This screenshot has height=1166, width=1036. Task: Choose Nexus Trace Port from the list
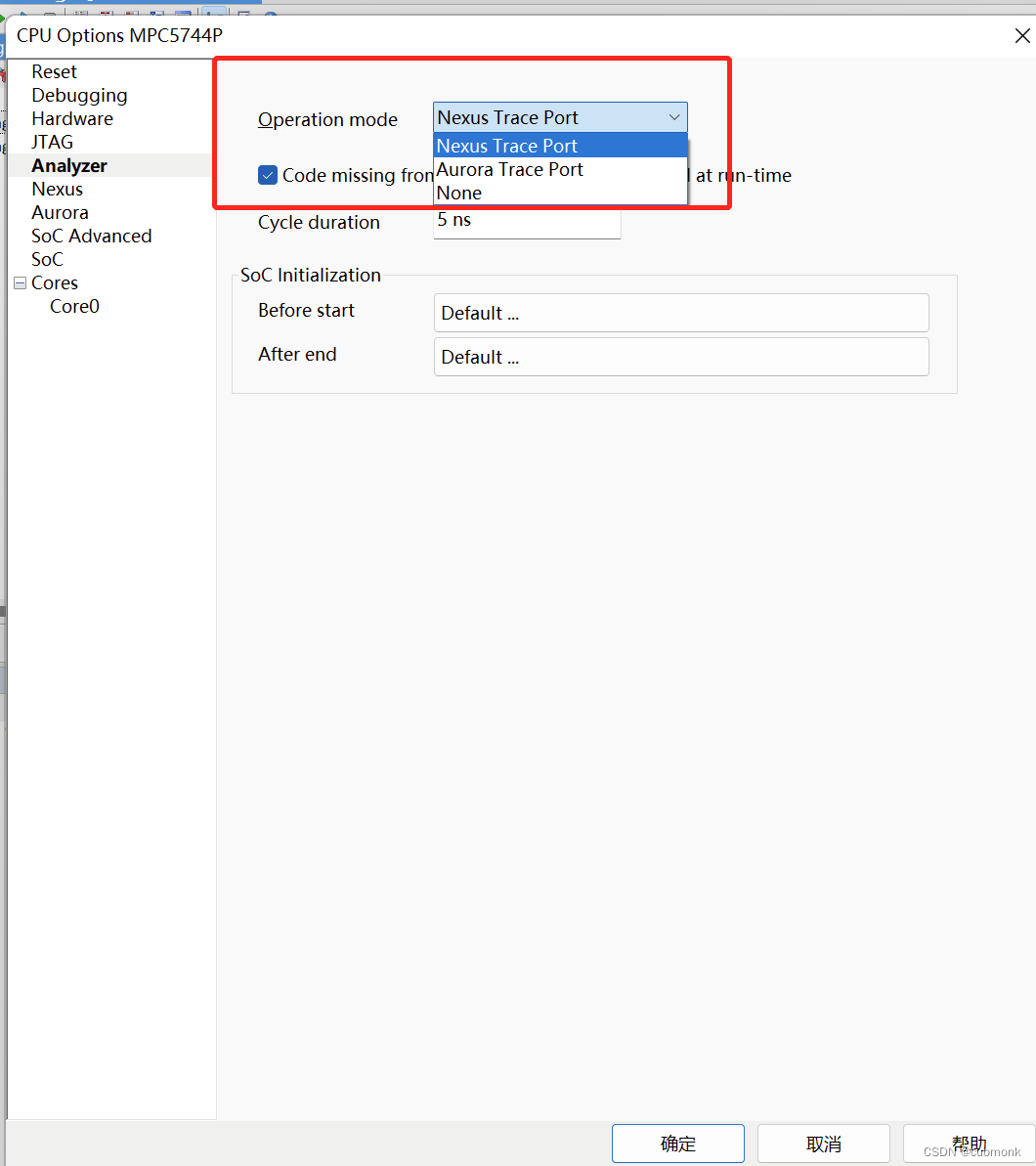[560, 146]
